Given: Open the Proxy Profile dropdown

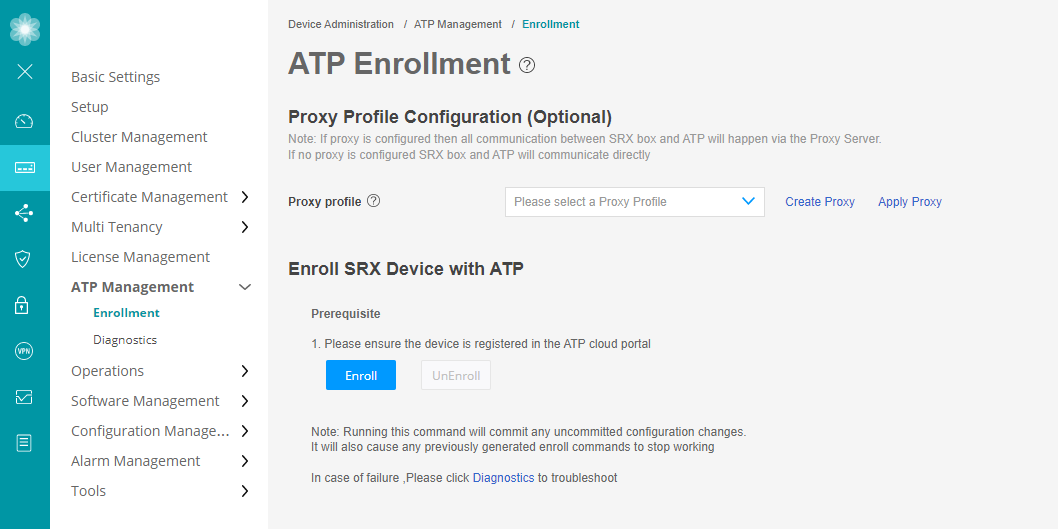Looking at the screenshot, I should point(634,202).
